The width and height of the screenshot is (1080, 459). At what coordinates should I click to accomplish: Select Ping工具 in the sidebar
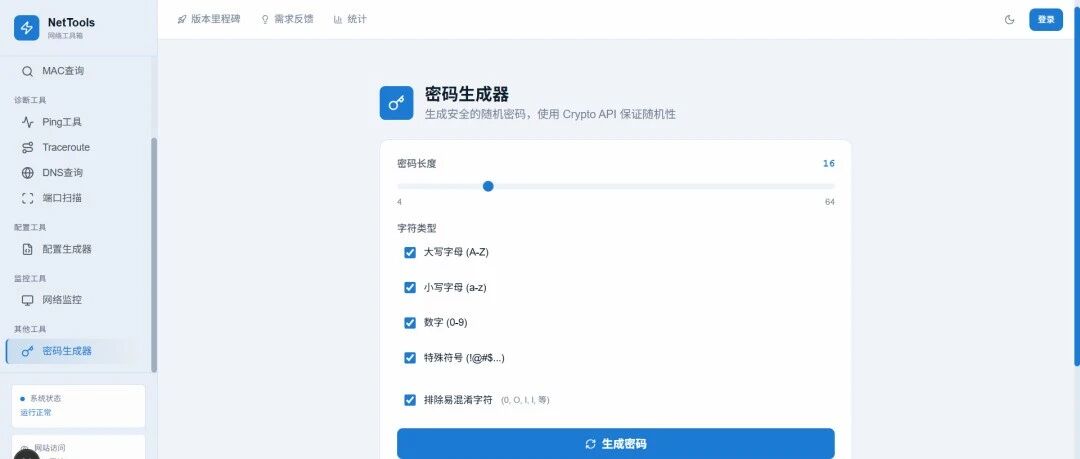click(x=78, y=122)
